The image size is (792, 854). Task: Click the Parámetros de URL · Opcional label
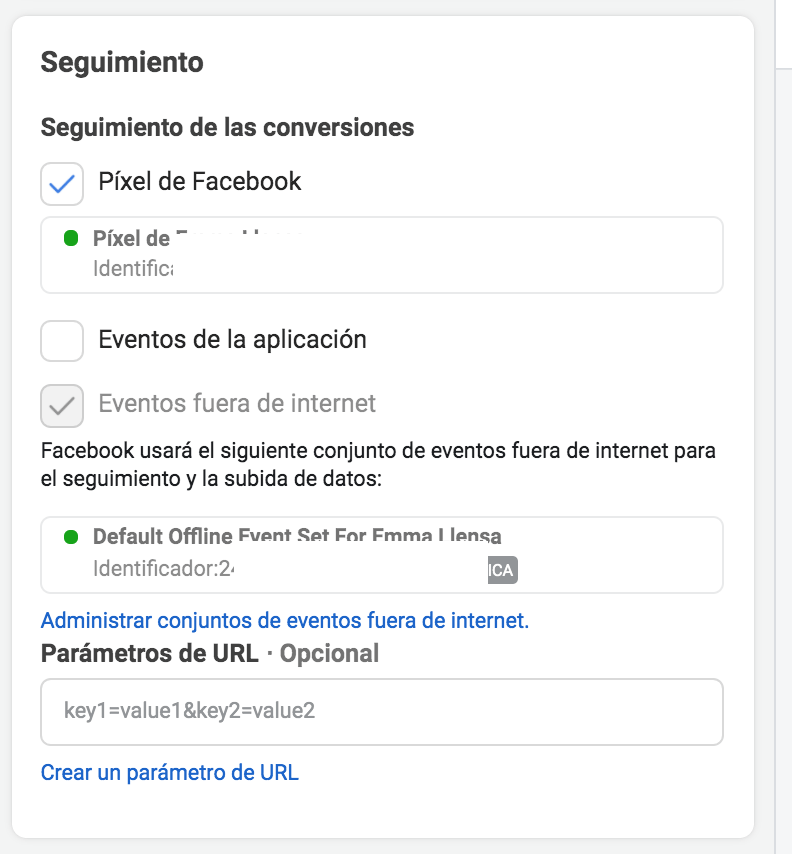click(x=210, y=654)
